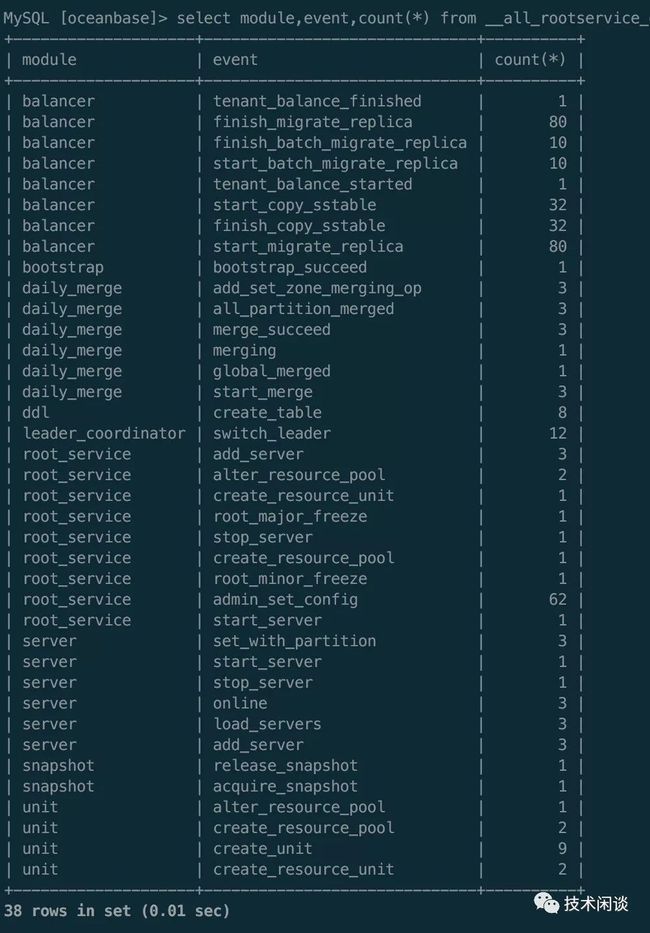Image resolution: width=650 pixels, height=933 pixels.
Task: Click the release_snapshot event entry
Action: coord(285,766)
